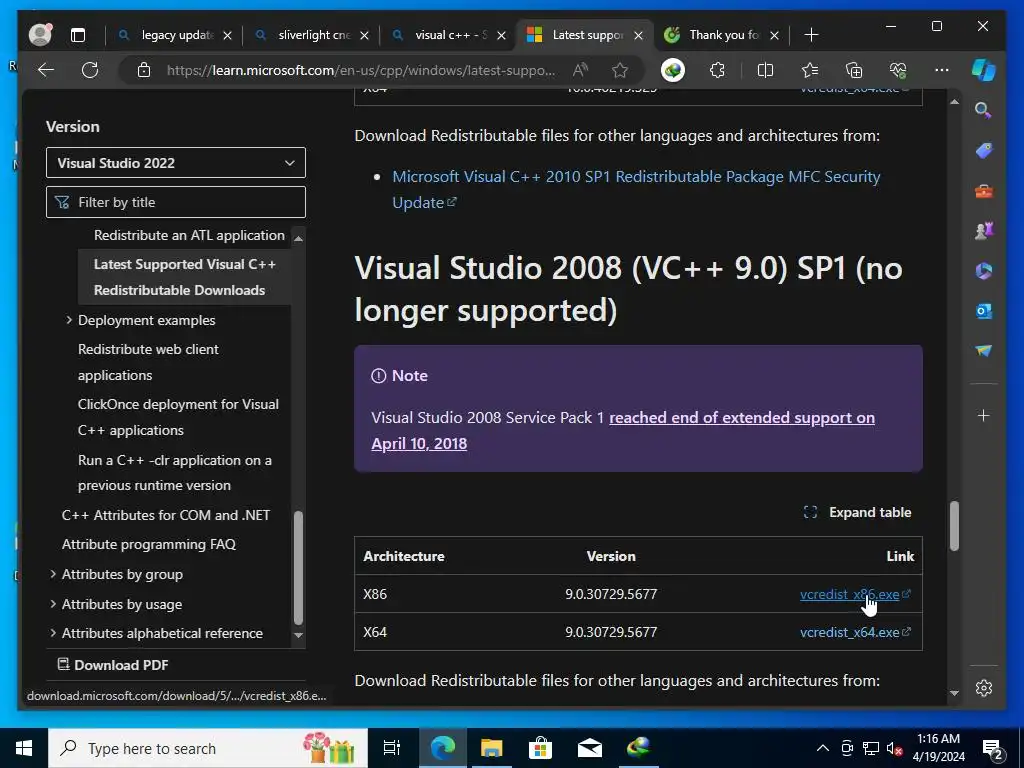Customize sidebar with plus icon
Viewport: 1024px width, 768px height.
[x=984, y=415]
